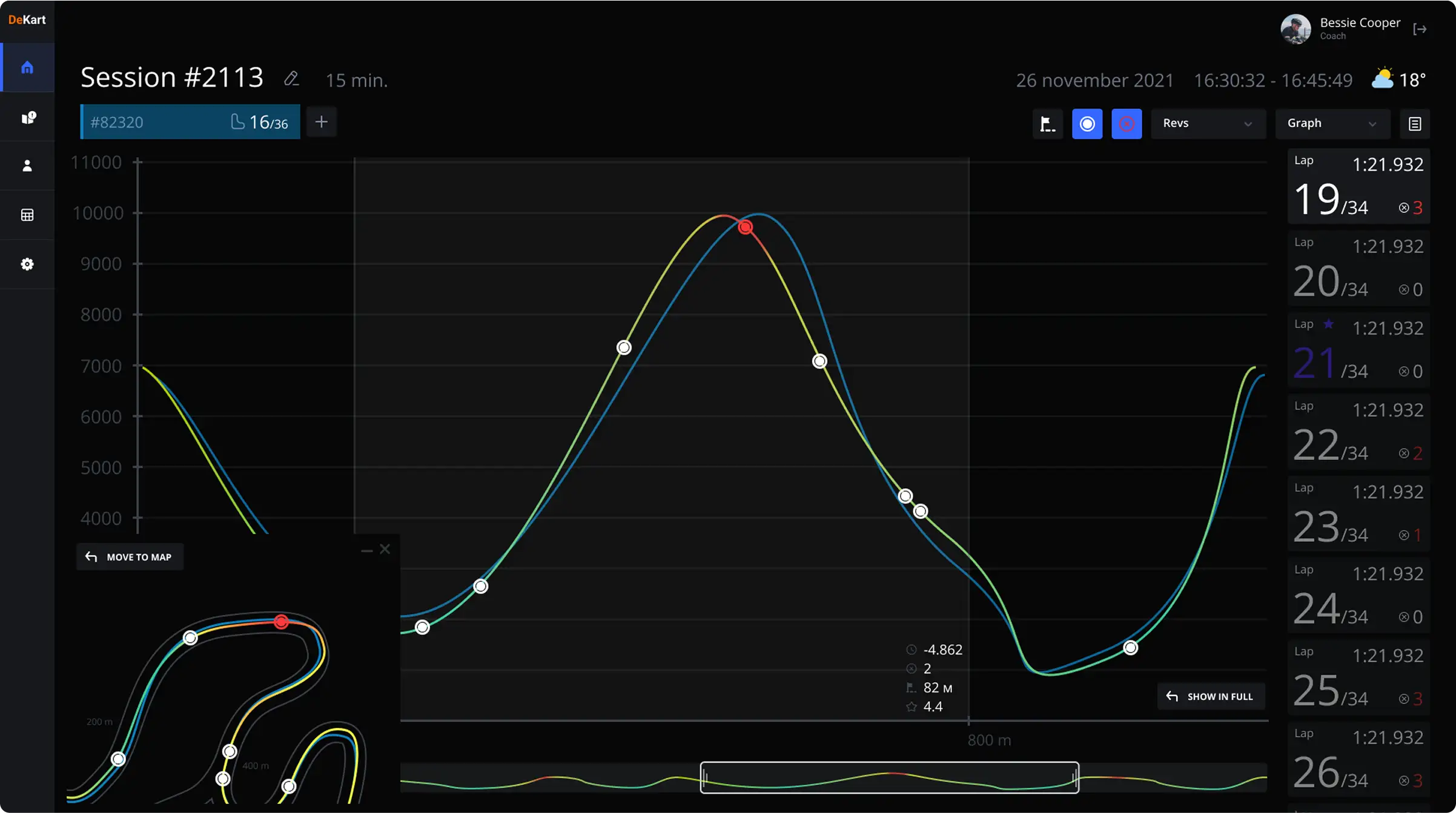Expand the Graph view dropdown

(x=1332, y=123)
